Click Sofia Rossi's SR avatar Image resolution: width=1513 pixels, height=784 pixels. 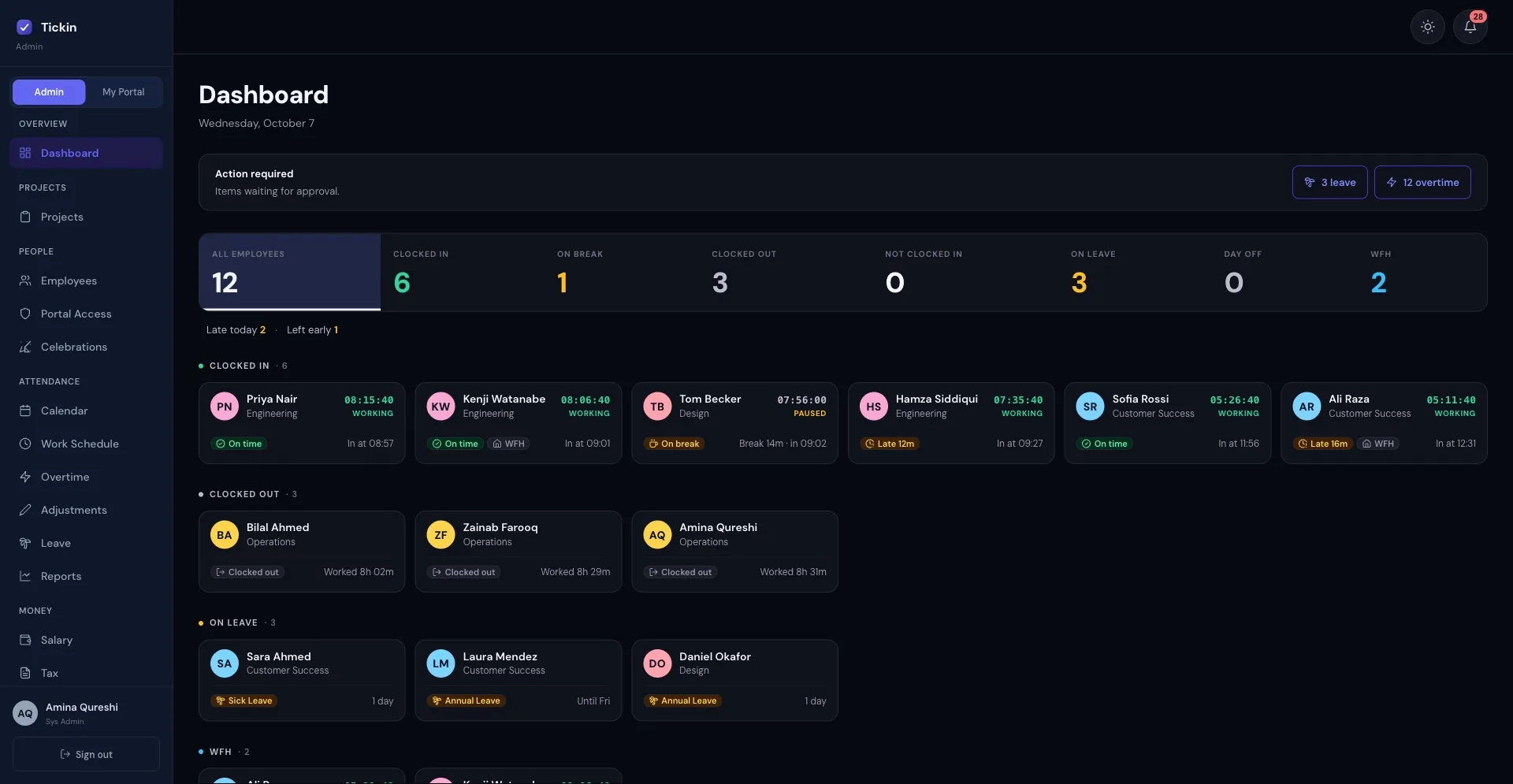coord(1090,407)
